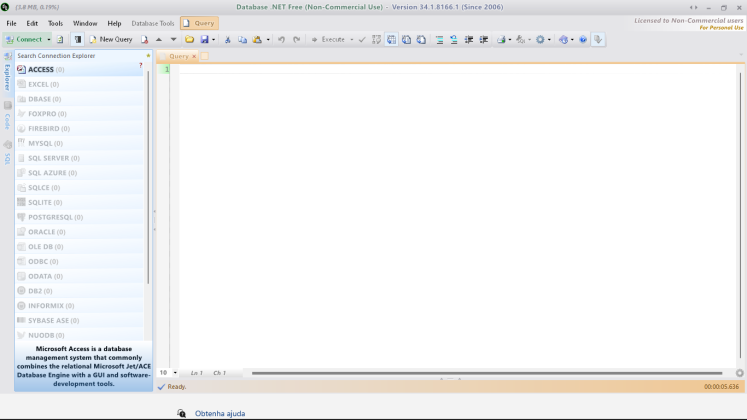Click the Save floppy disk icon

point(204,40)
